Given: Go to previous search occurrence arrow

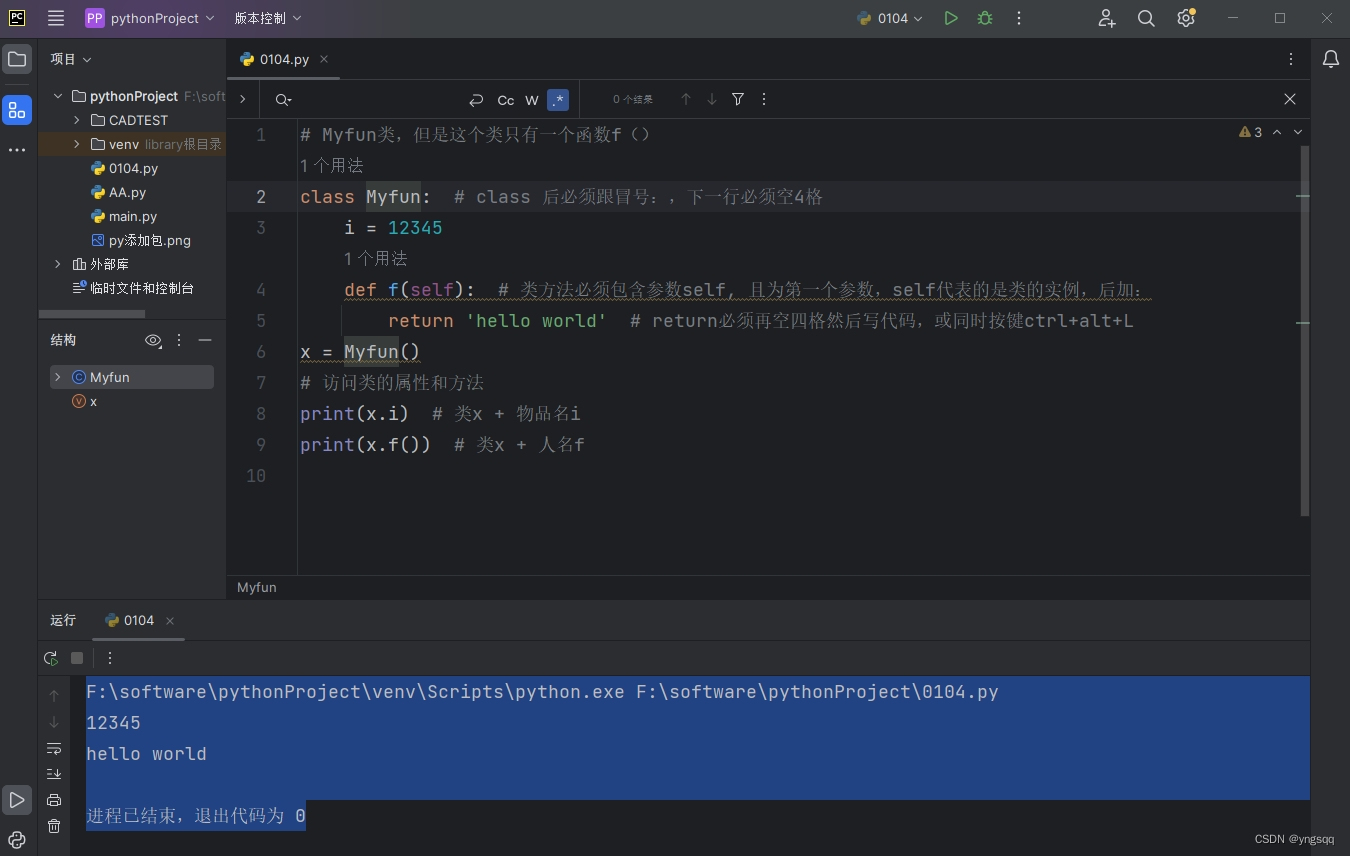Looking at the screenshot, I should click(686, 99).
